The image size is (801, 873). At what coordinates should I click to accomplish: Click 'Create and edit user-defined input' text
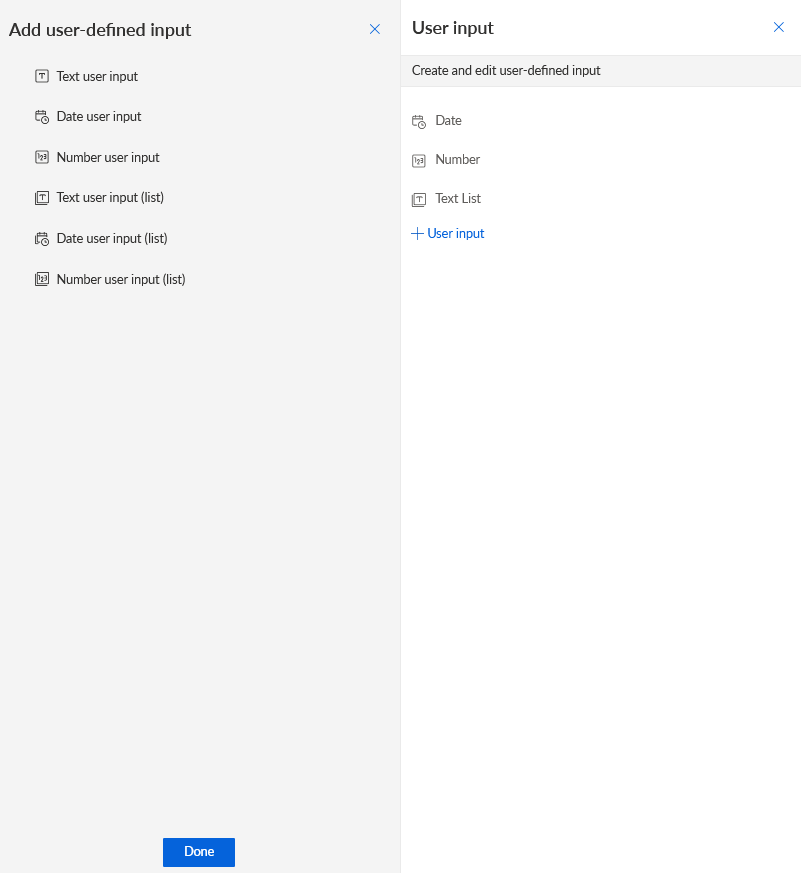click(x=506, y=71)
